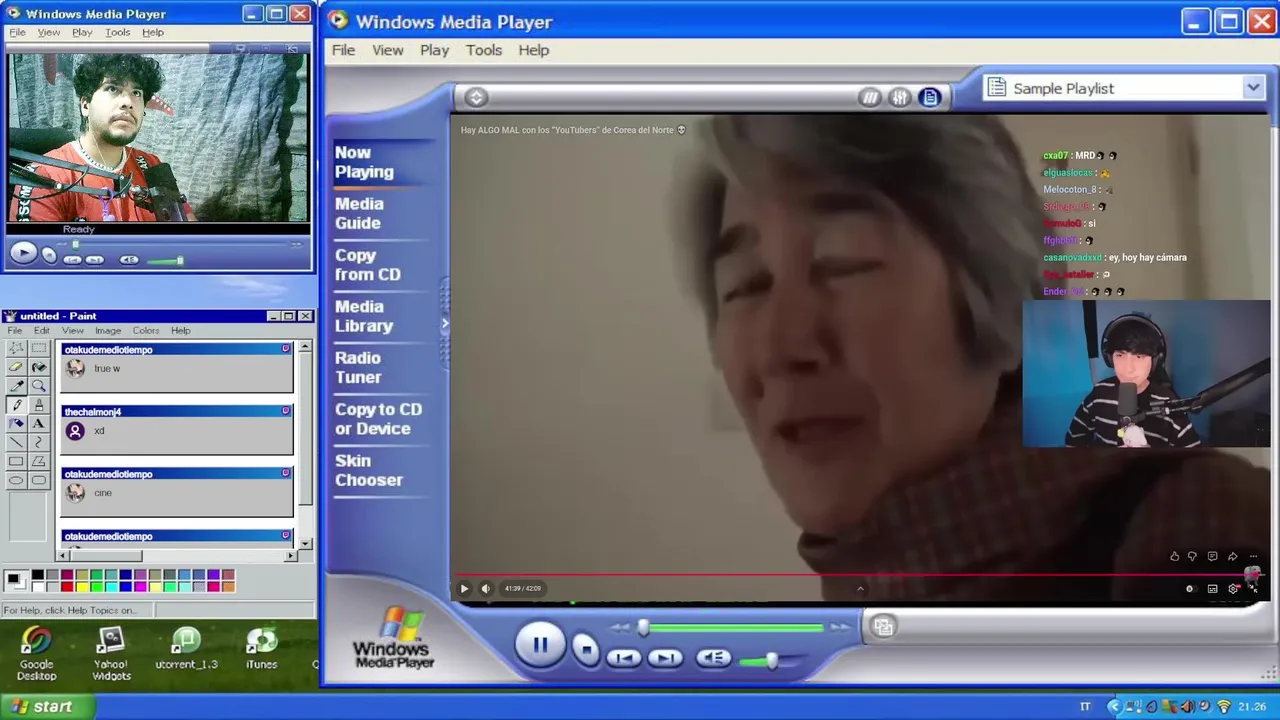Screen dimensions: 1280x720
Task: Select Copy to CD or Device
Action: click(378, 419)
